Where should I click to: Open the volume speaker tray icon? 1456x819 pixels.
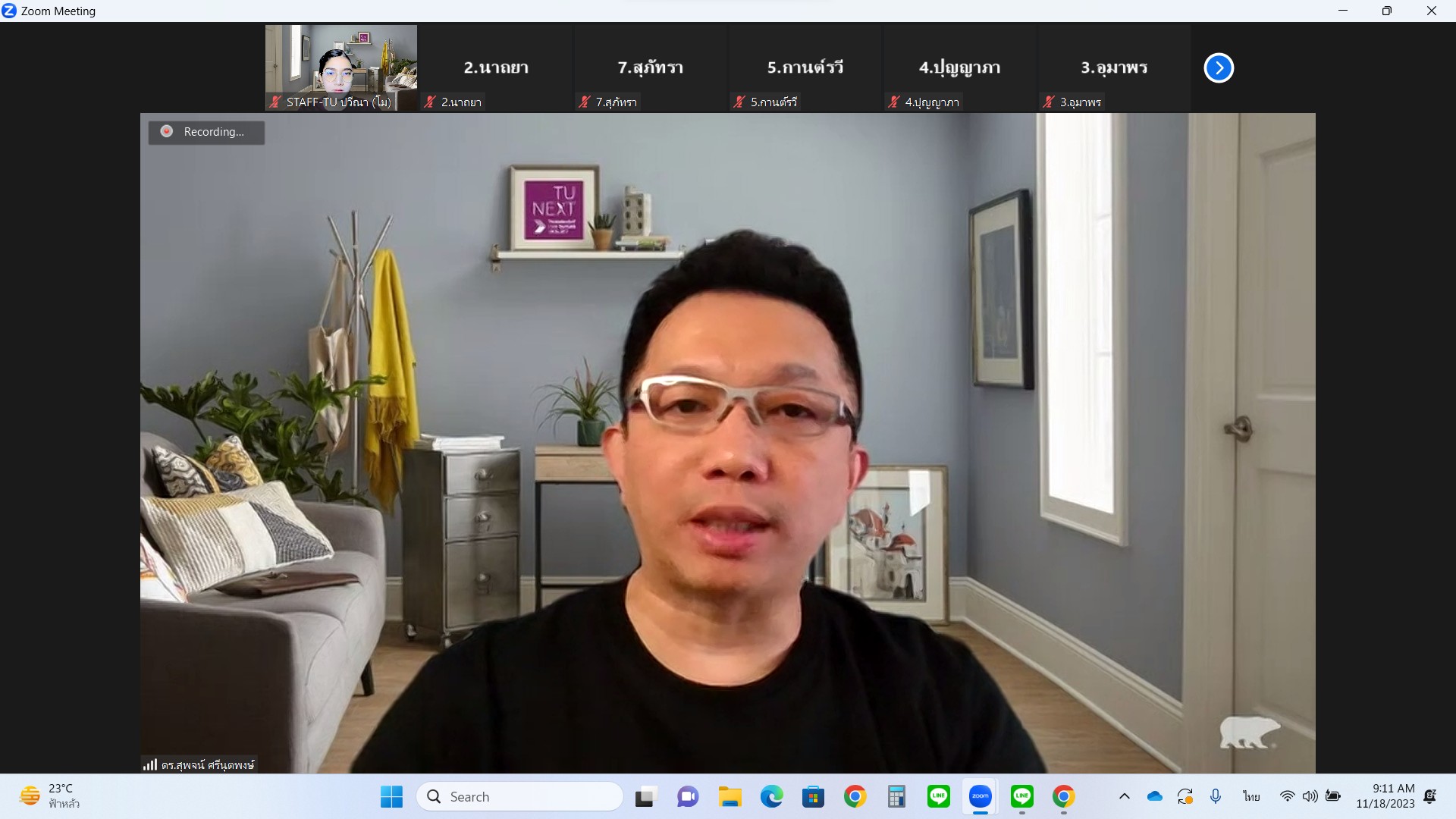point(1310,796)
